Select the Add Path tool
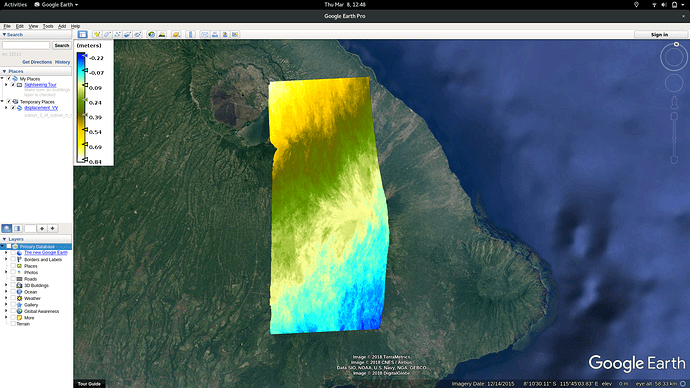690x388 pixels. (x=117, y=34)
